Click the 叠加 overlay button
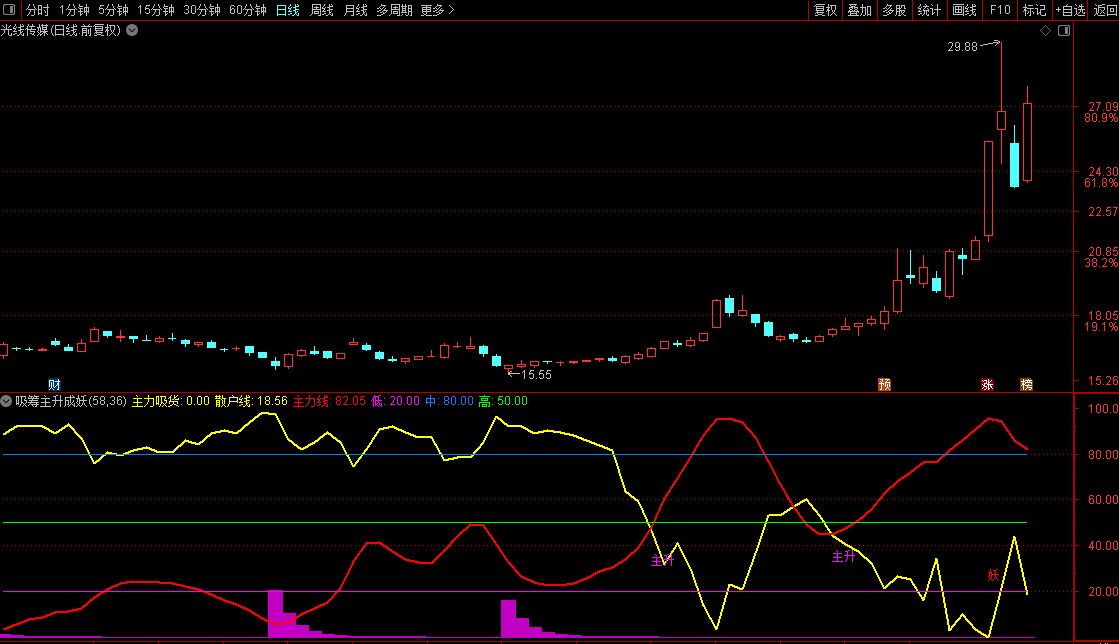 pos(859,10)
